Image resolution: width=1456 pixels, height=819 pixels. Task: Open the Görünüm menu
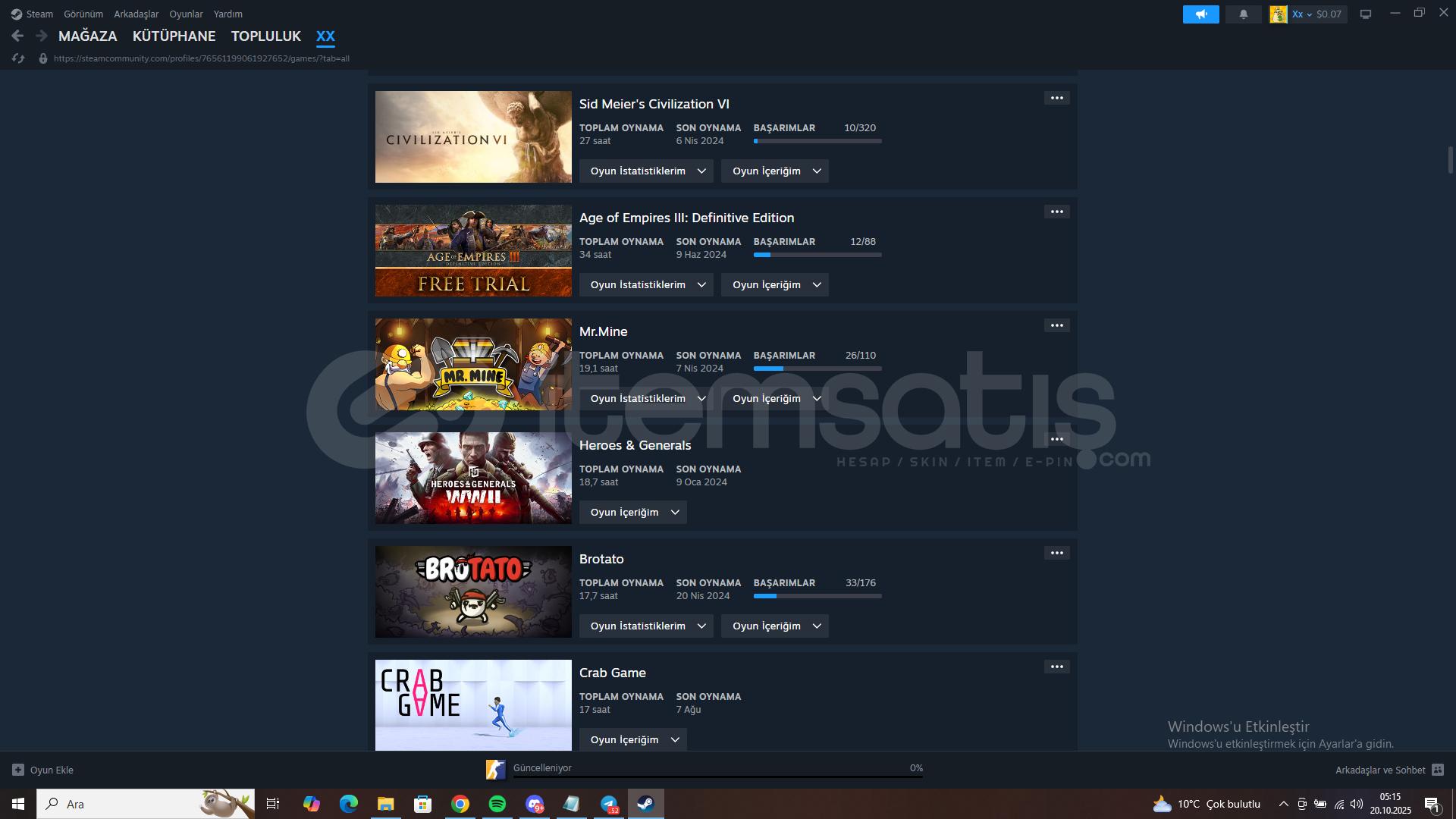(x=83, y=14)
